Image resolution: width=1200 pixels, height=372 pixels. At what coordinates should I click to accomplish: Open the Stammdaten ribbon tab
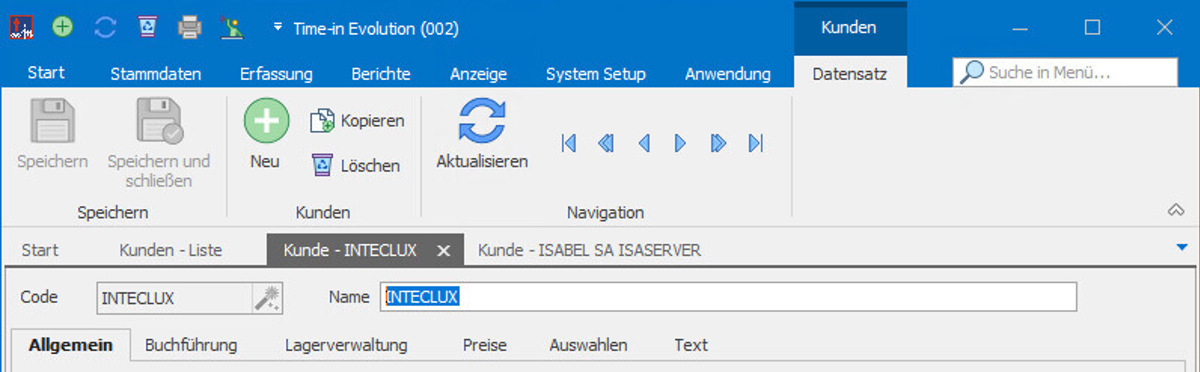point(156,74)
